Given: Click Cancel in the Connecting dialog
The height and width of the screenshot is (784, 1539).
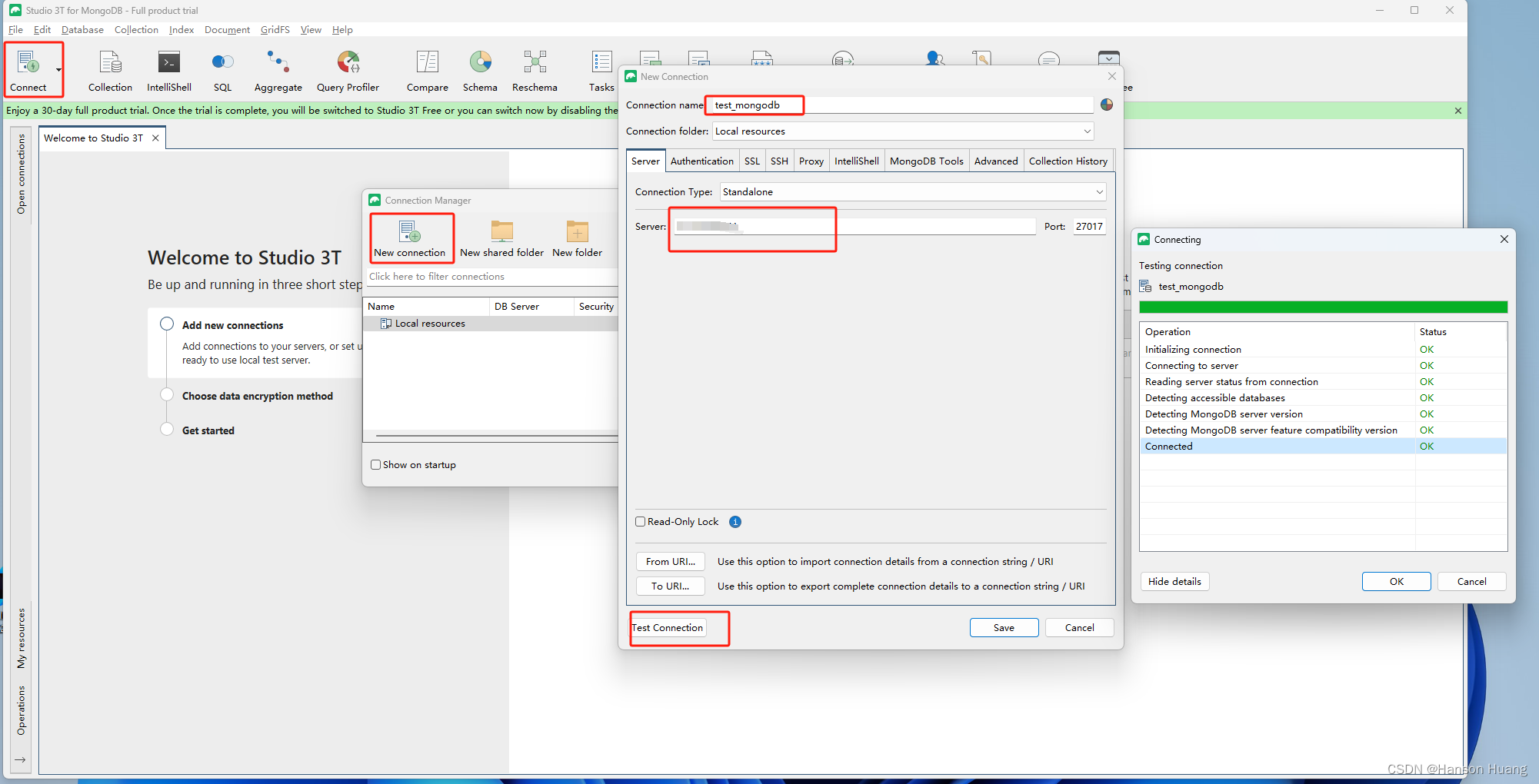Looking at the screenshot, I should (x=1471, y=582).
